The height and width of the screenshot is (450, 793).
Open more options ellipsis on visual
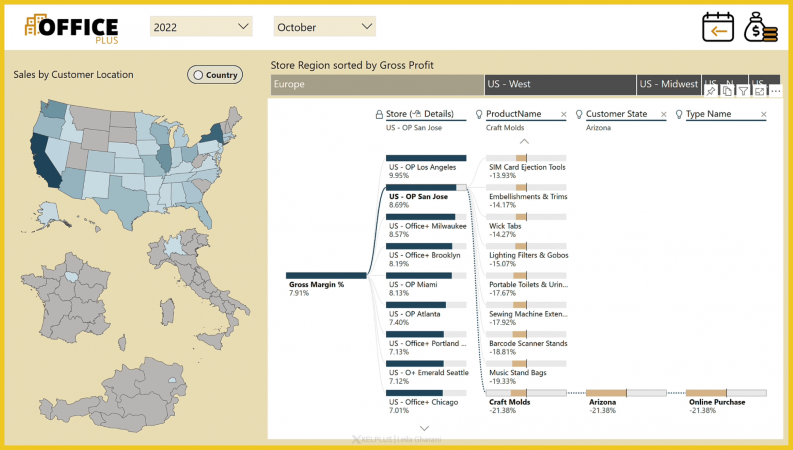point(774,90)
